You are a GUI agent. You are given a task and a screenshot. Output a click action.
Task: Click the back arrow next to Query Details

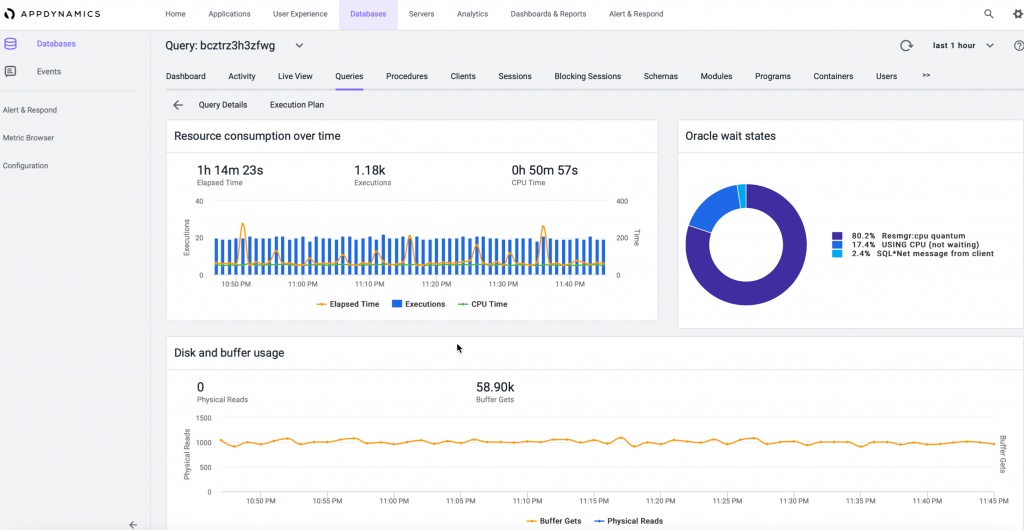coord(178,105)
